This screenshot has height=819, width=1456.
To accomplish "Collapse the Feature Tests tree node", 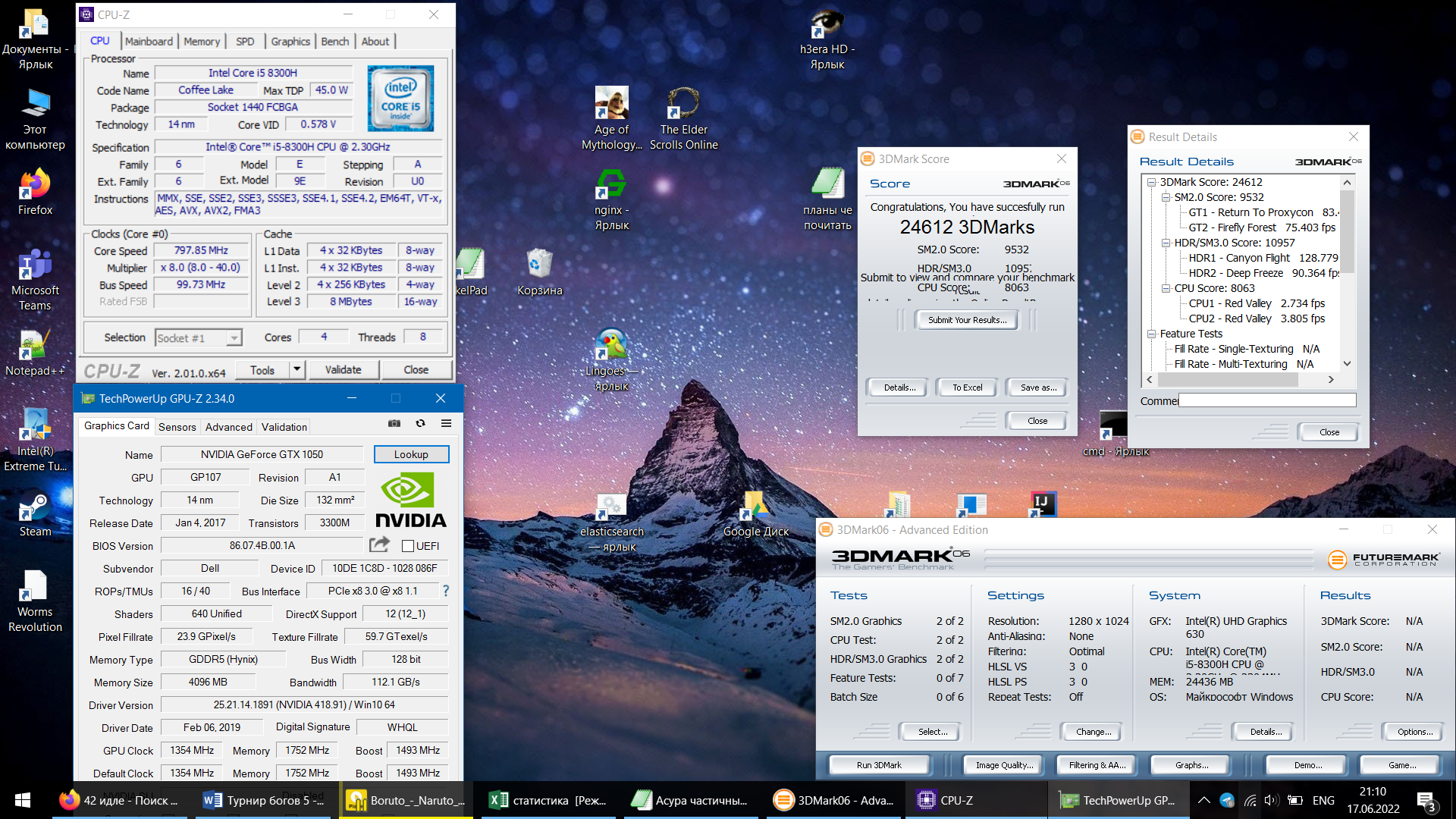I will click(1151, 334).
